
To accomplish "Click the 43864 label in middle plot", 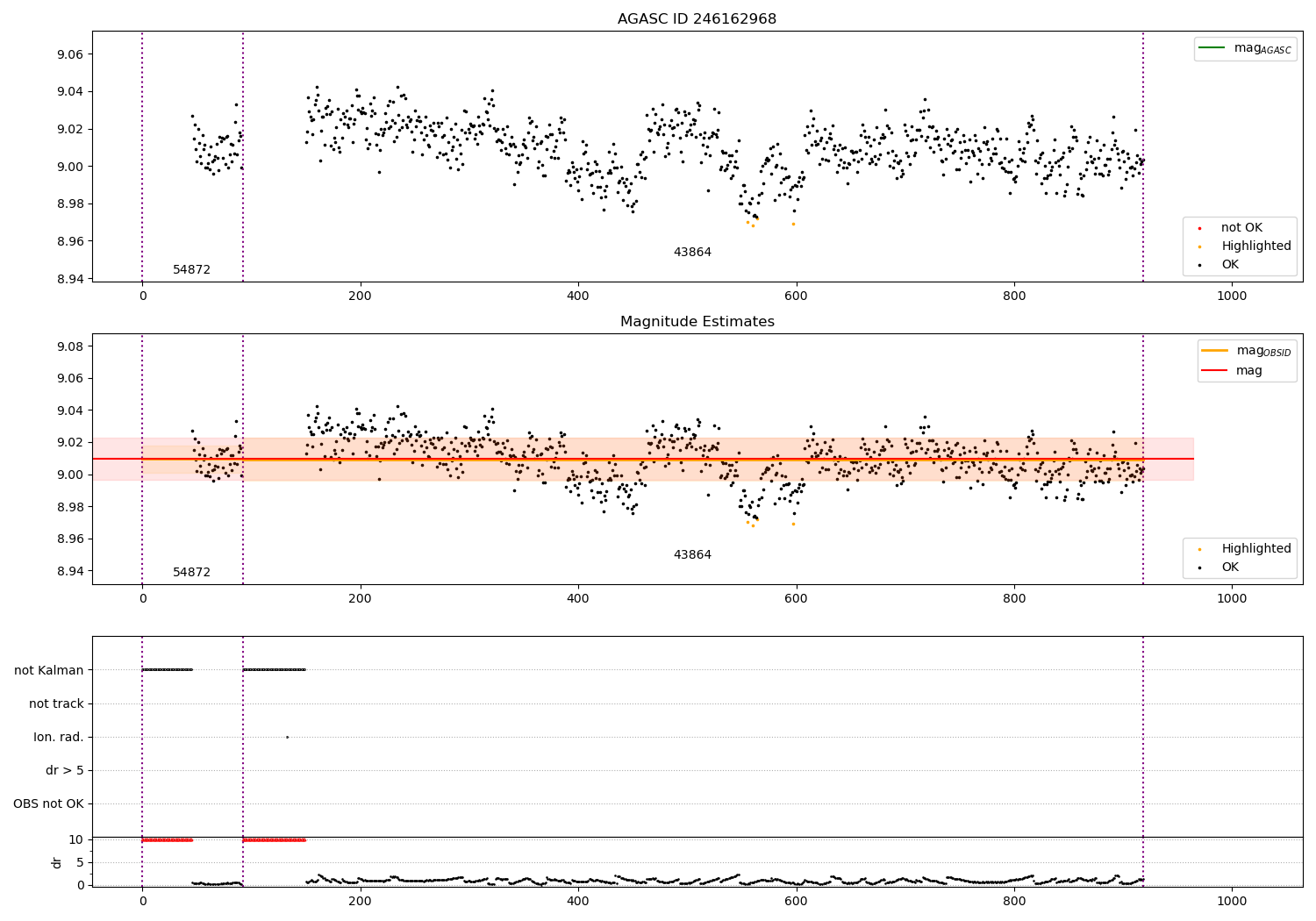I will 692,554.
